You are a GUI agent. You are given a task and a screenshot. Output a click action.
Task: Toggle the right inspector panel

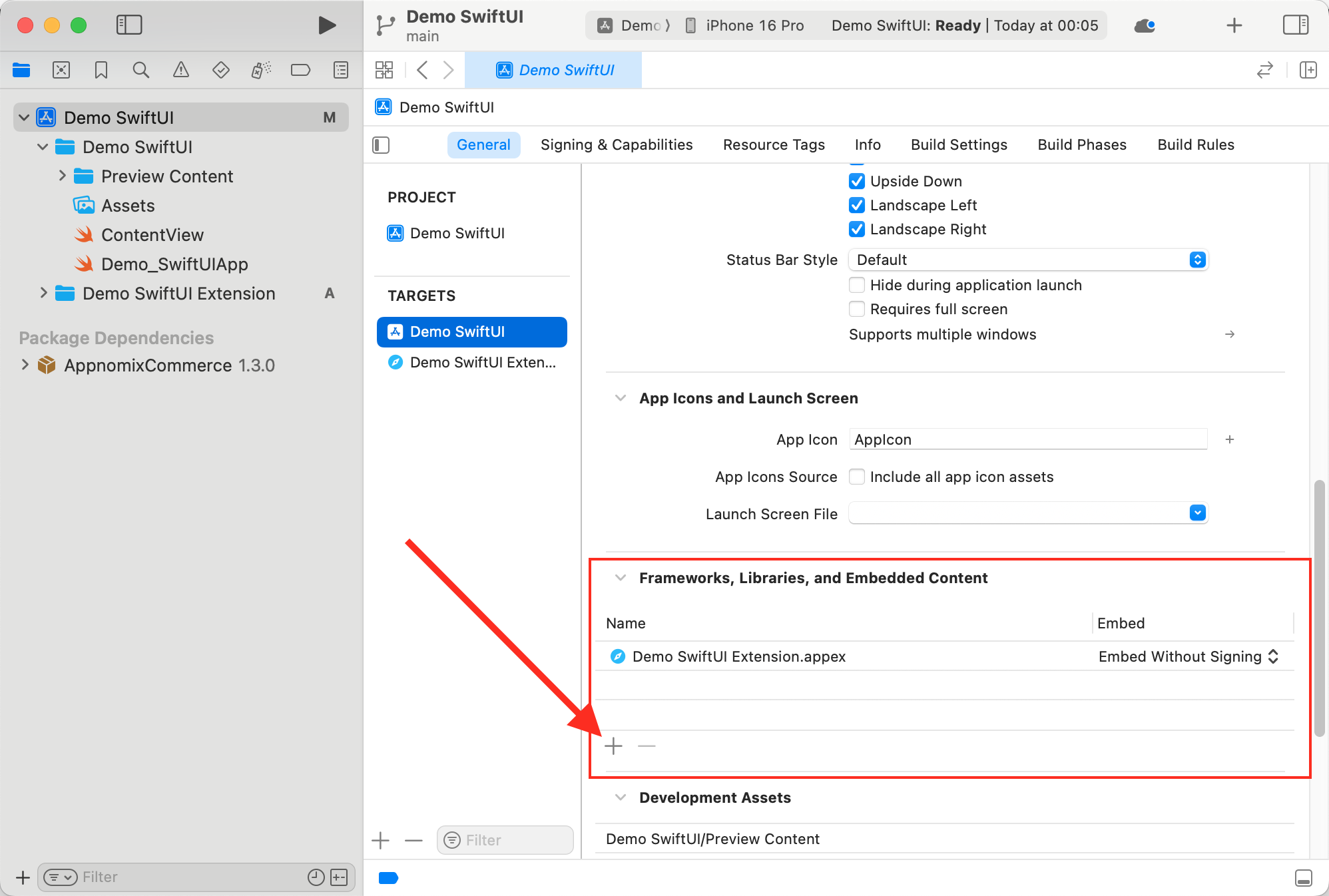[1295, 25]
